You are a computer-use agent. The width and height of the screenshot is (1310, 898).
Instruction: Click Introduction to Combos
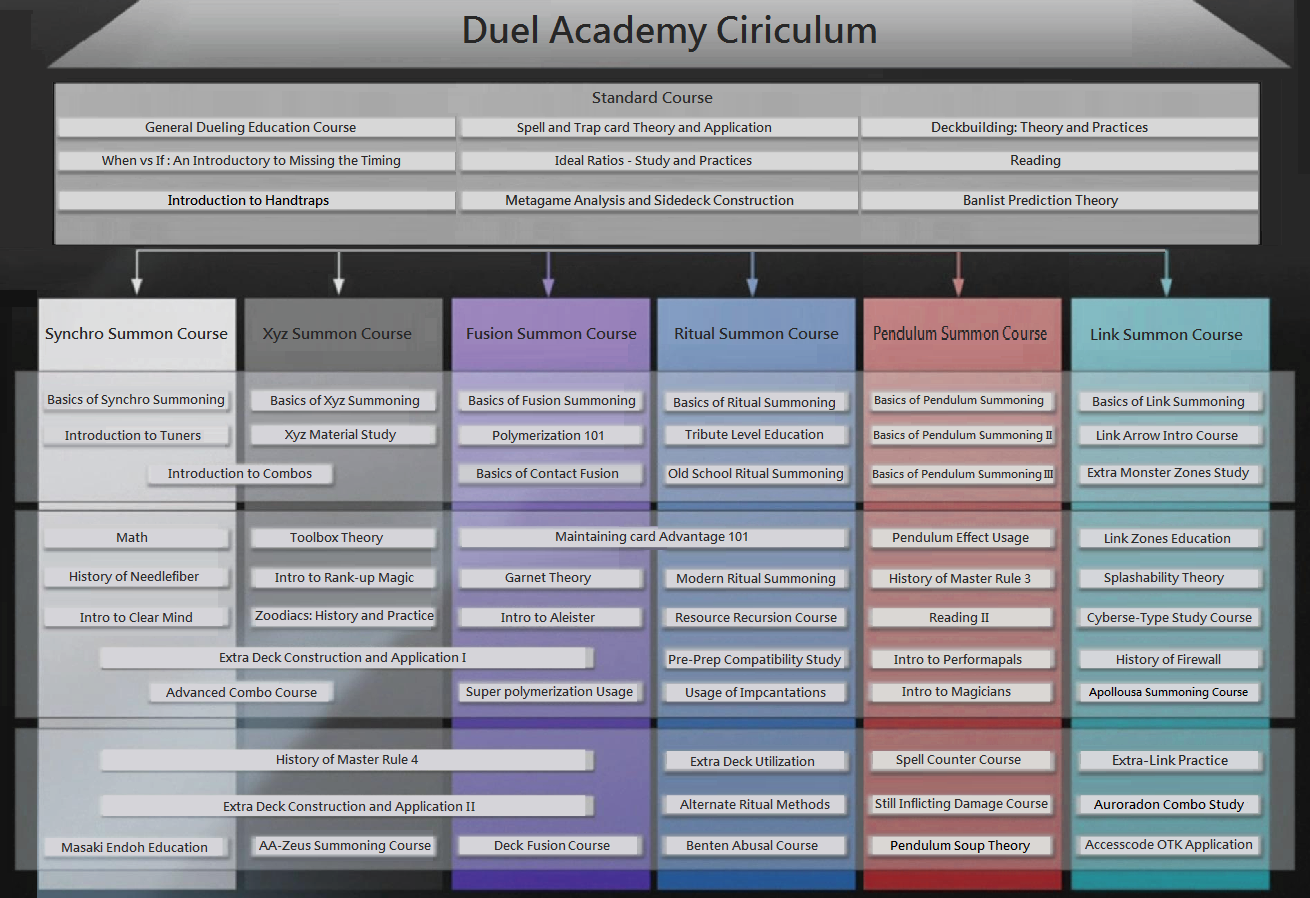click(x=240, y=473)
